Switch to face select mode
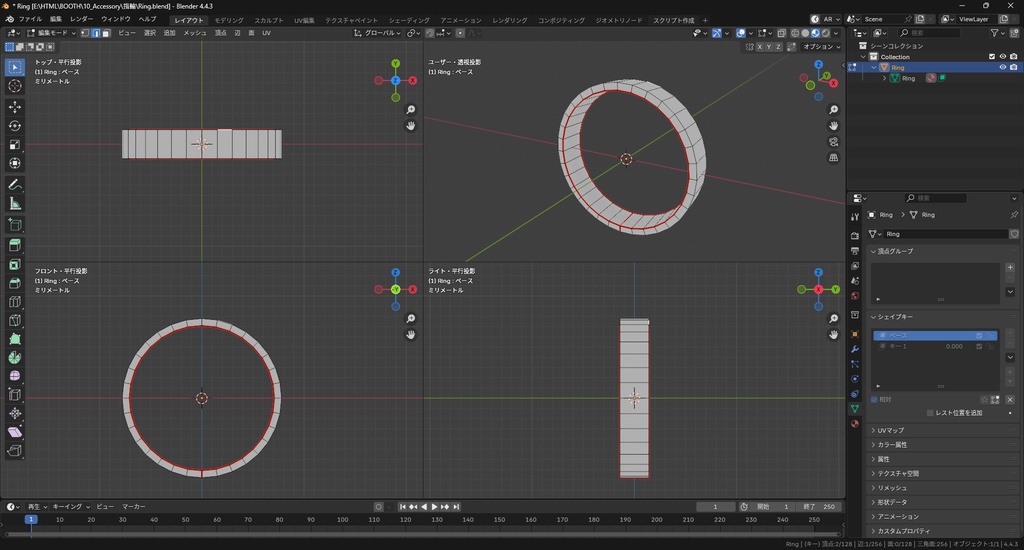Viewport: 1024px width, 550px height. pyautogui.click(x=107, y=33)
